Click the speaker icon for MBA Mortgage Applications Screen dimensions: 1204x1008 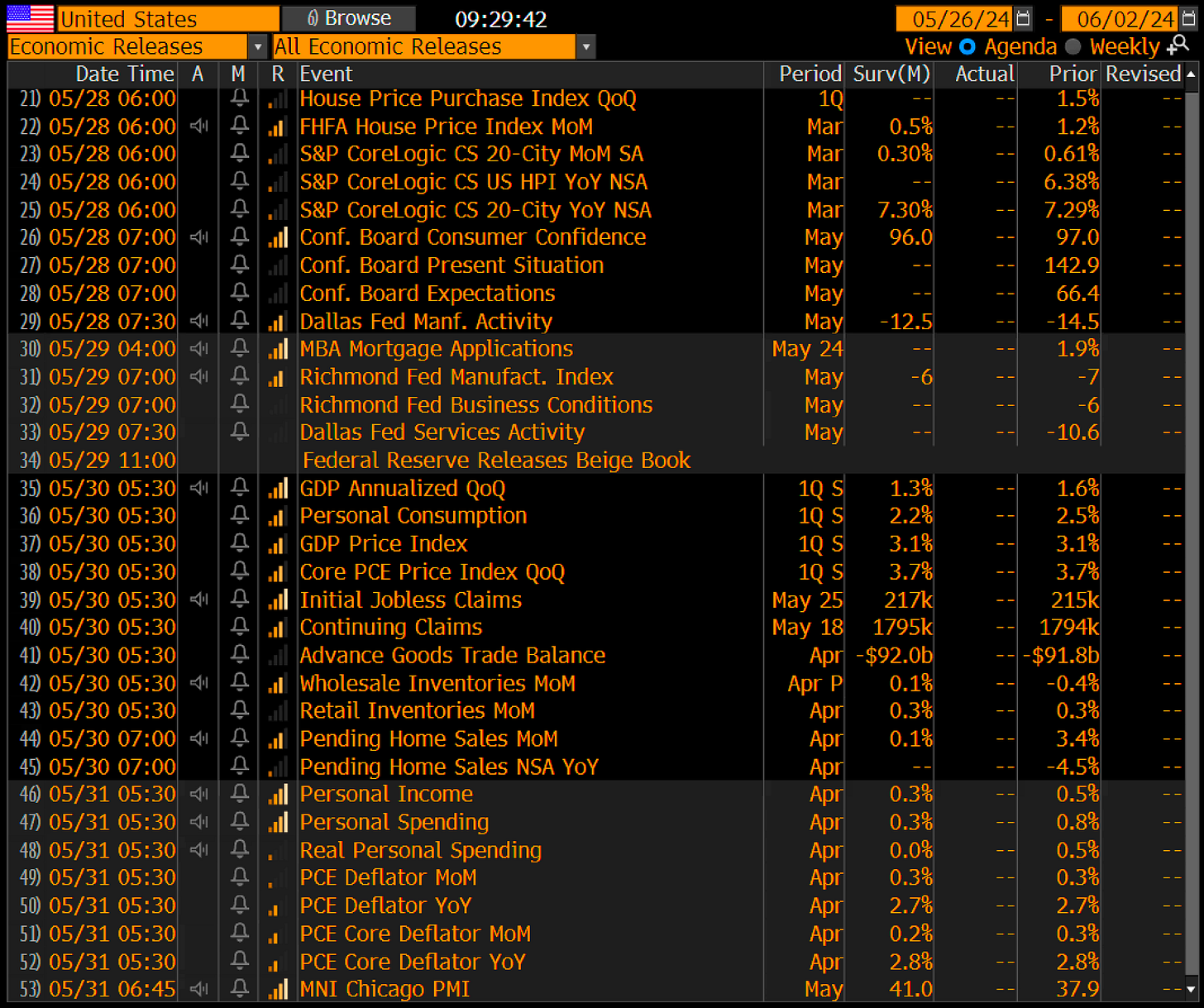coord(198,349)
